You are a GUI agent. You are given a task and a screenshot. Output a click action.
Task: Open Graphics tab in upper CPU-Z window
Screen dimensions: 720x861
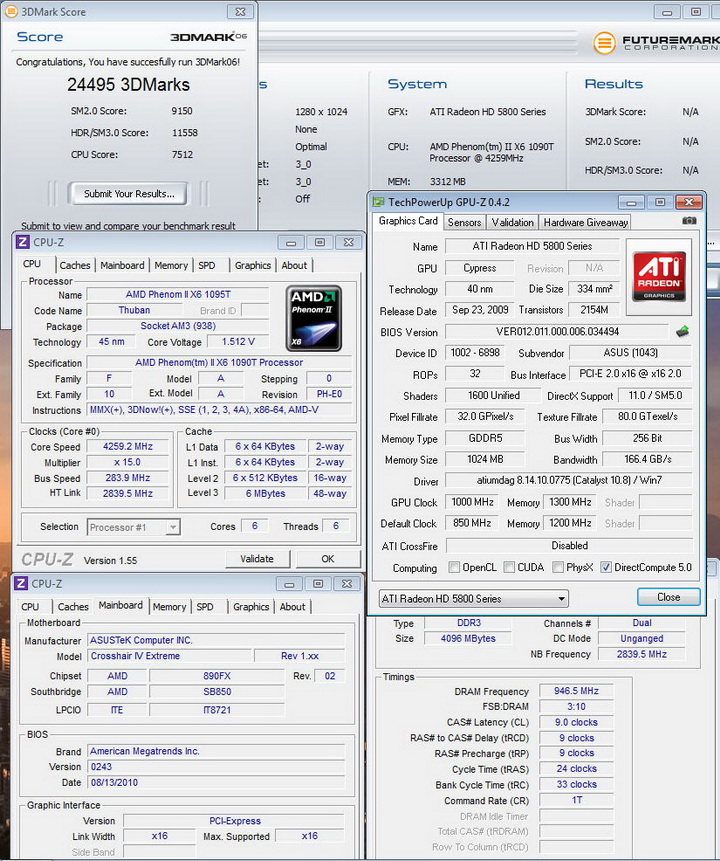pyautogui.click(x=253, y=265)
